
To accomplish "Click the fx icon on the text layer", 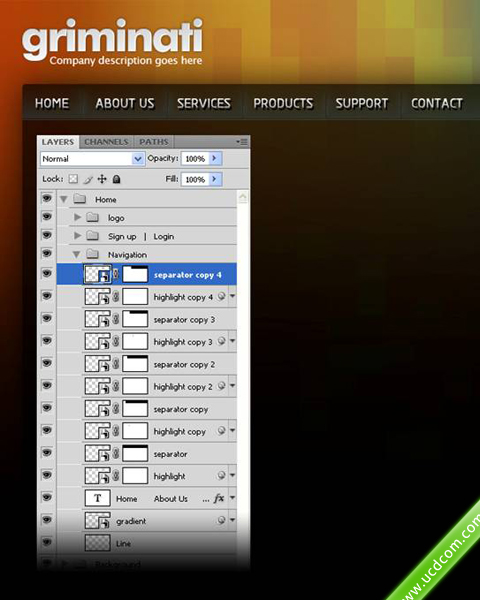I will 219,498.
